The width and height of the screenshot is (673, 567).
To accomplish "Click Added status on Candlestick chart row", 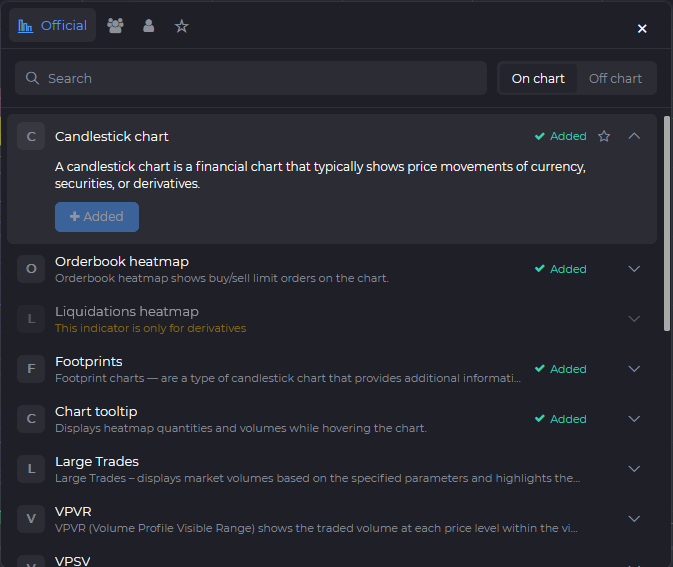I will (x=561, y=136).
